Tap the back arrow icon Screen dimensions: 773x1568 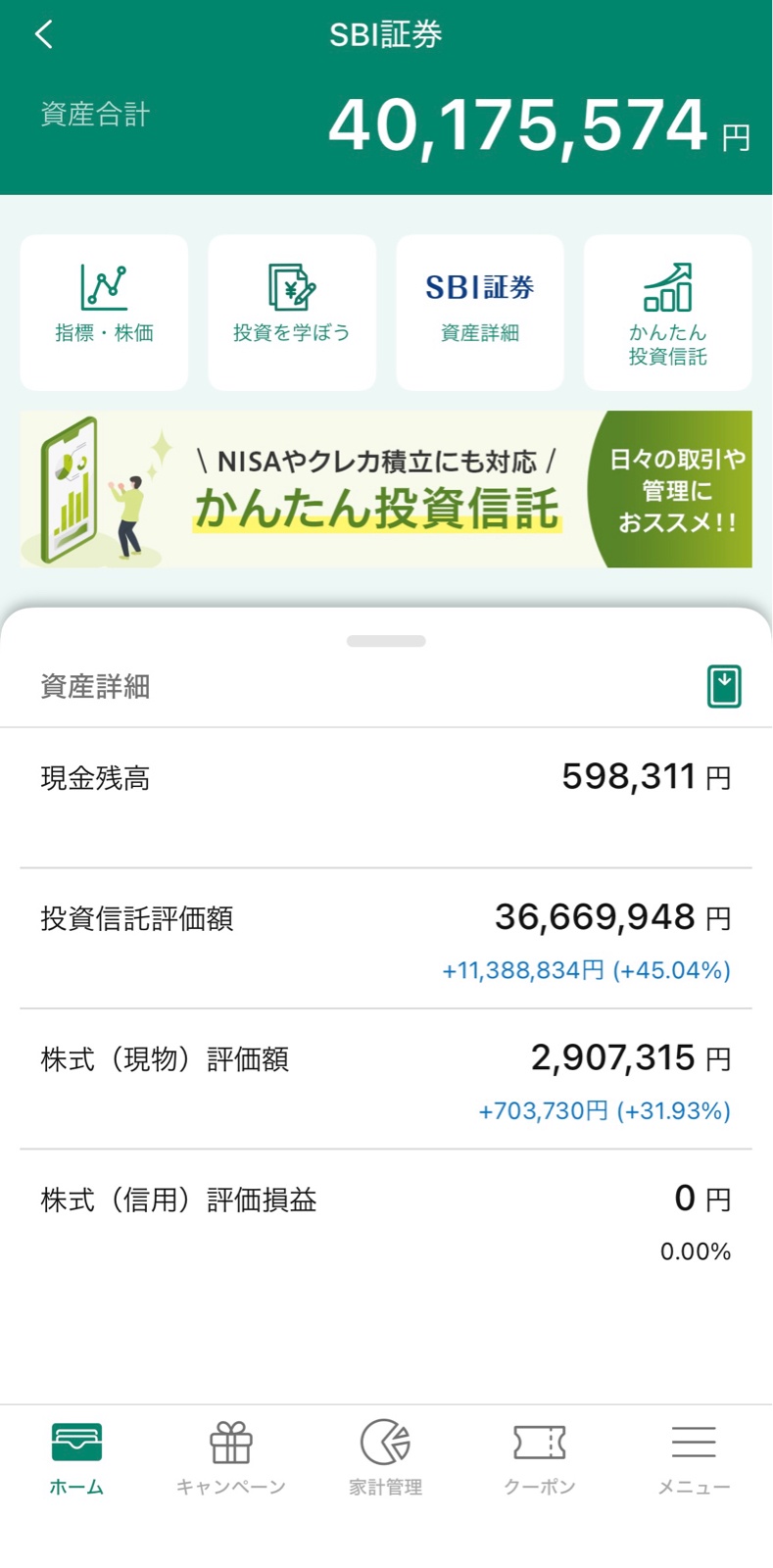pyautogui.click(x=43, y=35)
